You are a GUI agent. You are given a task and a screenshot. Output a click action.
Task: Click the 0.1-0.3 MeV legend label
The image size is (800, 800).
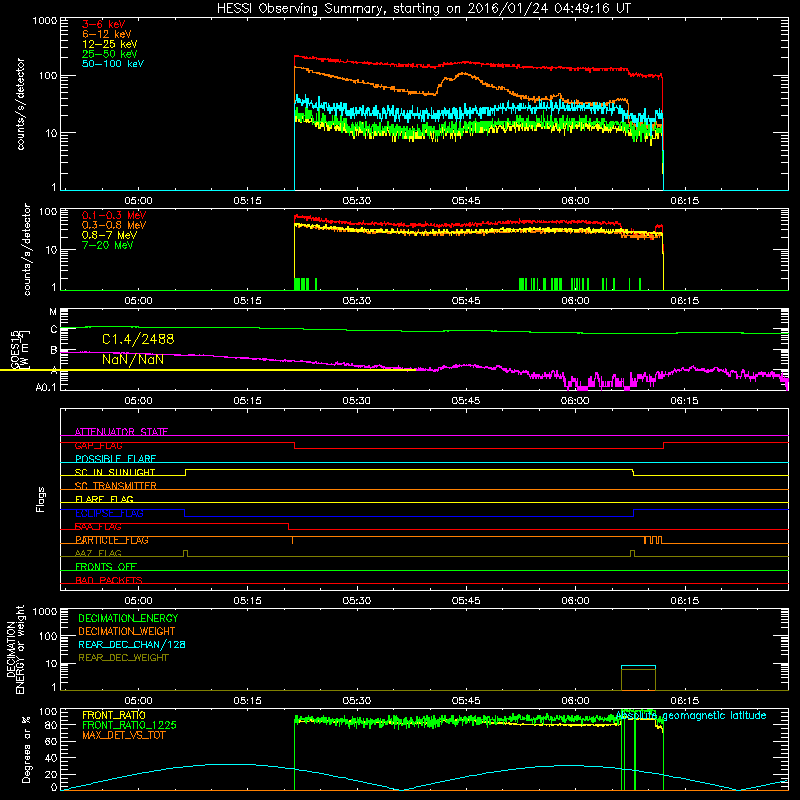tap(114, 215)
